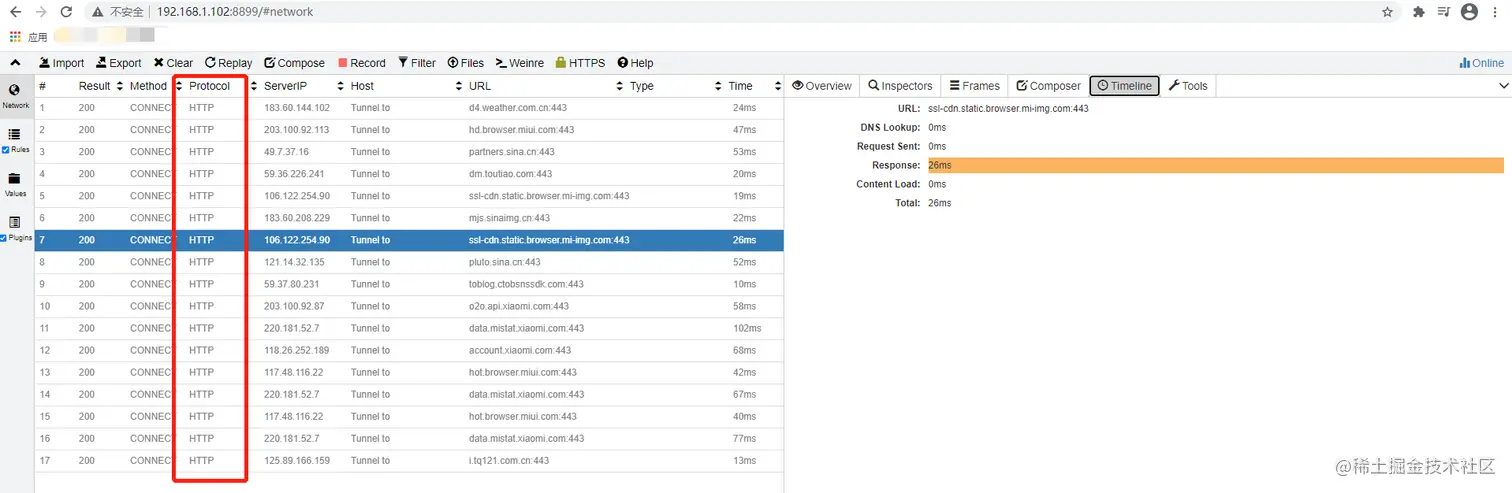
Task: Sort by the ServerIP column
Action: tap(304, 86)
